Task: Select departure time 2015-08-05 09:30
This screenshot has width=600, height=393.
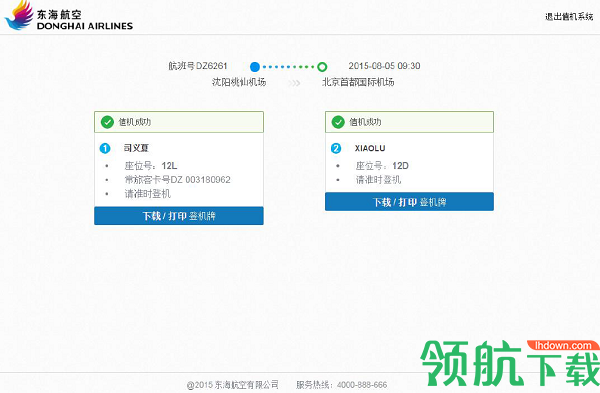Action: click(x=384, y=66)
